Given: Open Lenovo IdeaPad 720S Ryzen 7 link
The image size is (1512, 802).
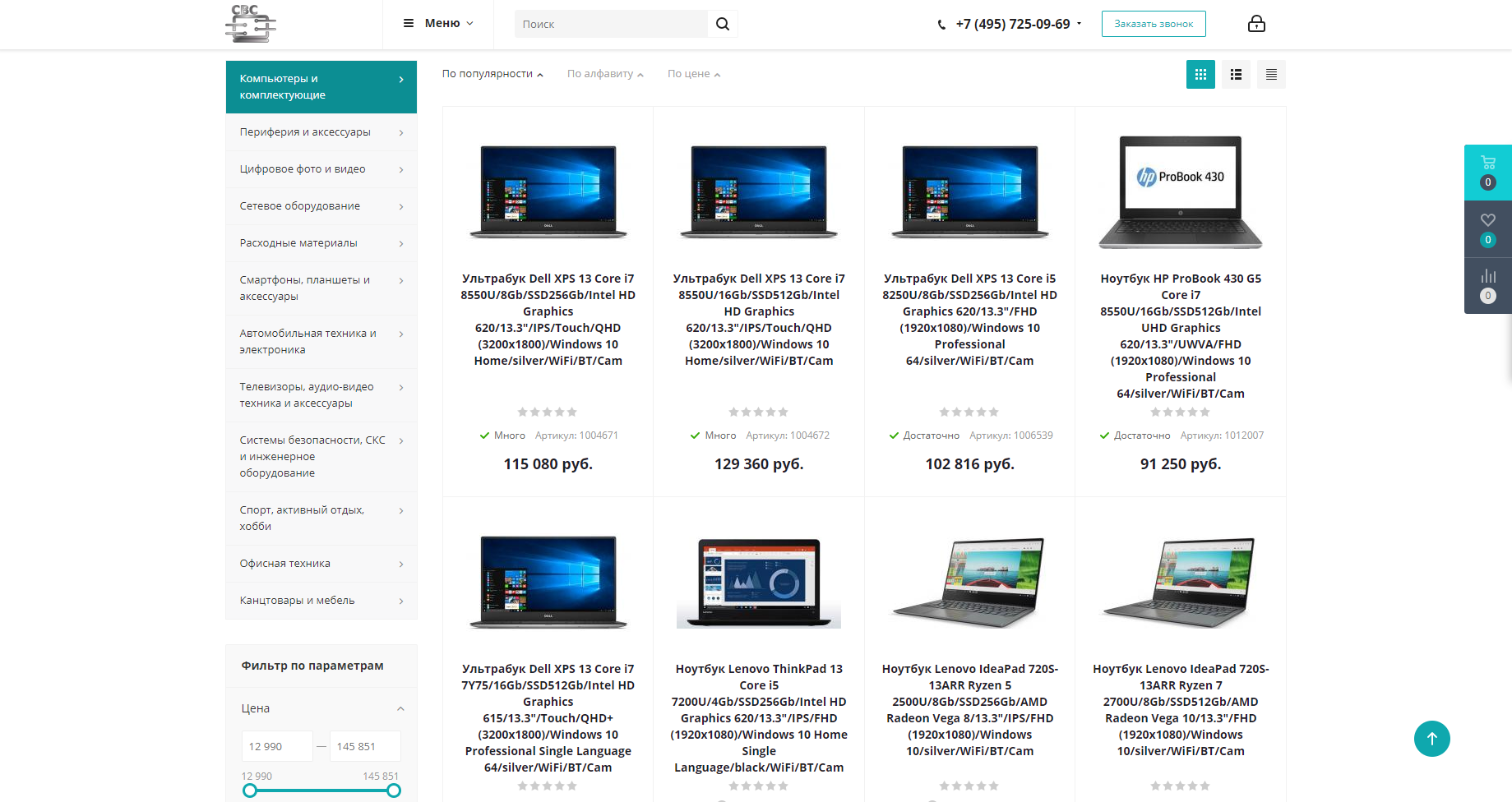Looking at the screenshot, I should coord(1181,710).
